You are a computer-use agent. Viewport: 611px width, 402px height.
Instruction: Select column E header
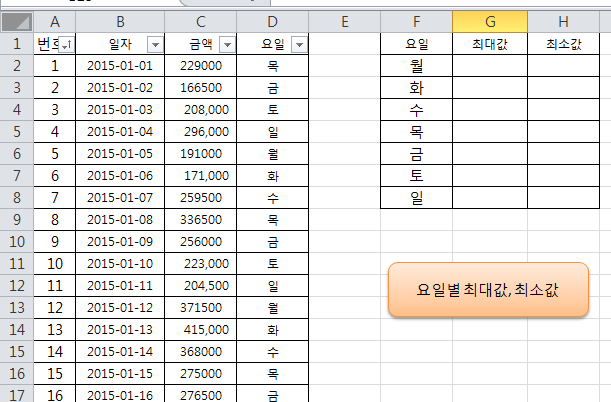(x=344, y=22)
